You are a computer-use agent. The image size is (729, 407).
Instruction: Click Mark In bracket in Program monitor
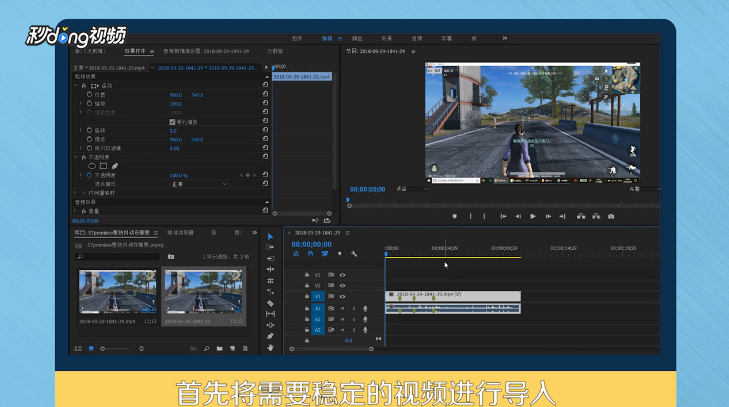click(471, 216)
